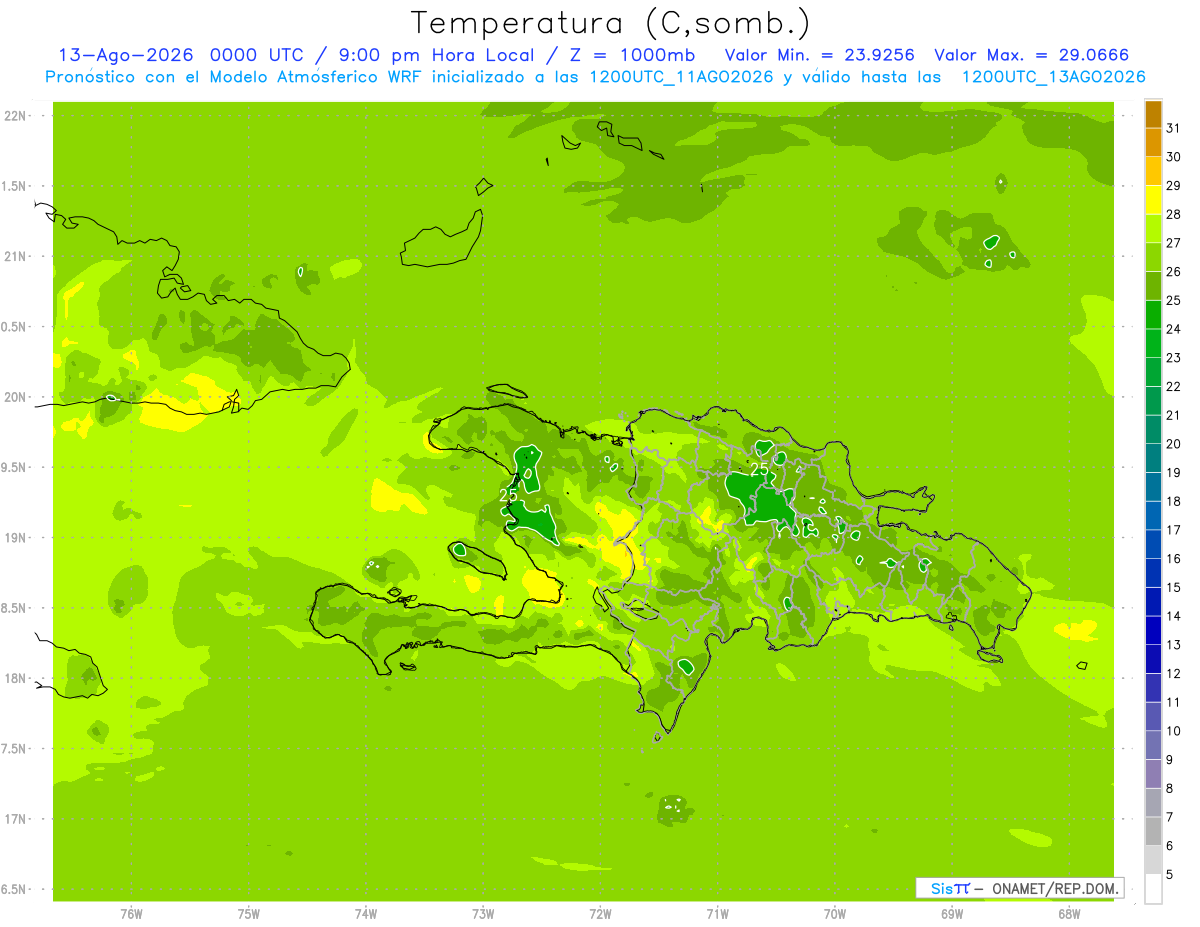Pick the blue legend swatch between 15 and 16
The width and height of the screenshot is (1200, 927).
[x=1153, y=573]
